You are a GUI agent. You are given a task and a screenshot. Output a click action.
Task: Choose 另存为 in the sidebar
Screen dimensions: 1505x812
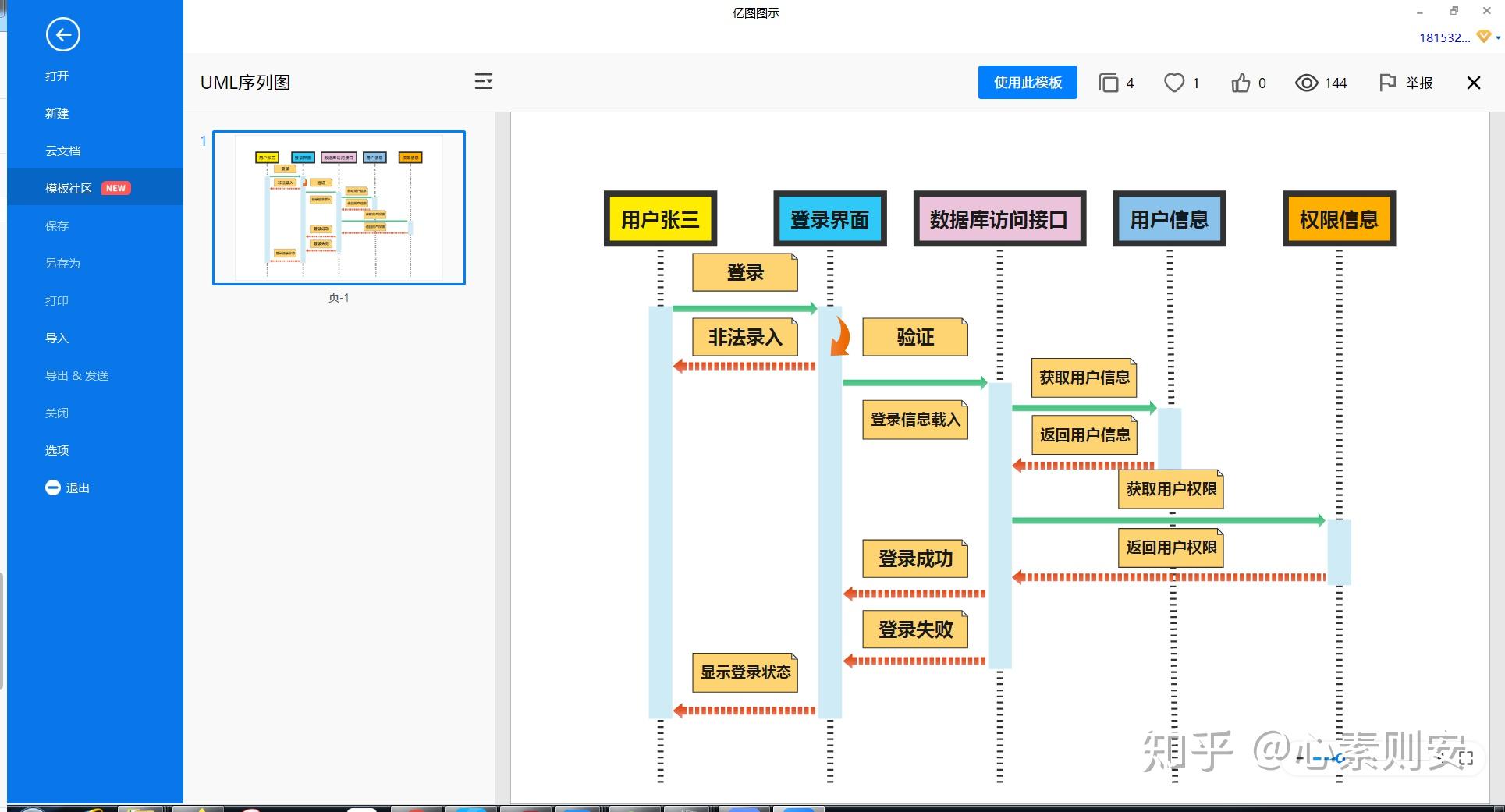coord(63,263)
